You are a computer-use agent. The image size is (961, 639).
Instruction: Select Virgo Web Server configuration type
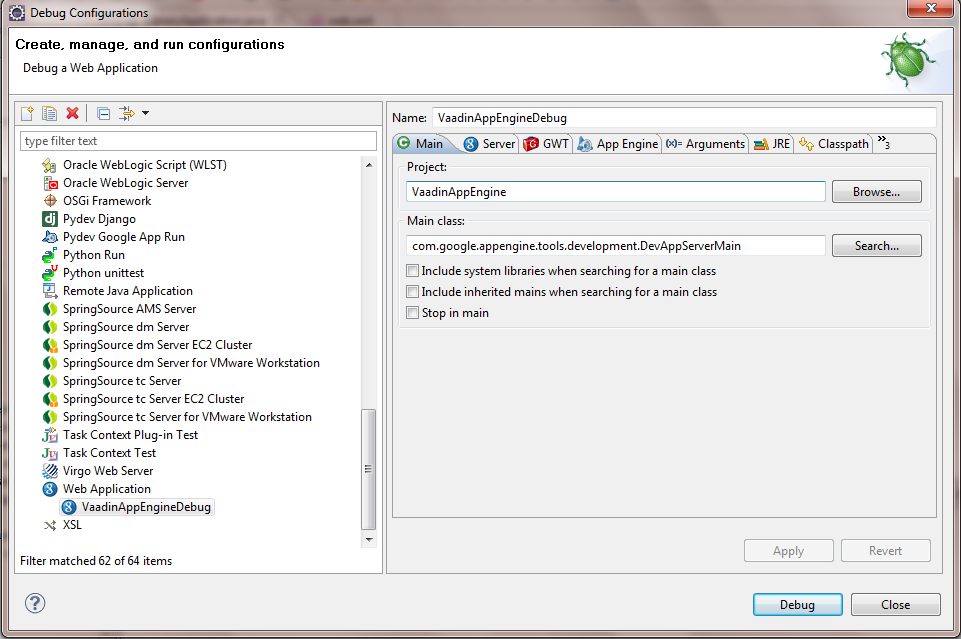point(108,471)
